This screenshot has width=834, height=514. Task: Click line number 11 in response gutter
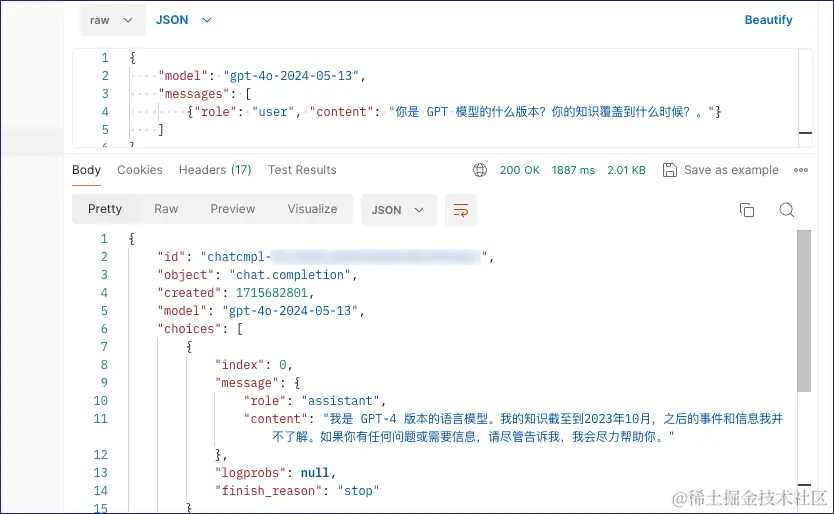point(101,419)
